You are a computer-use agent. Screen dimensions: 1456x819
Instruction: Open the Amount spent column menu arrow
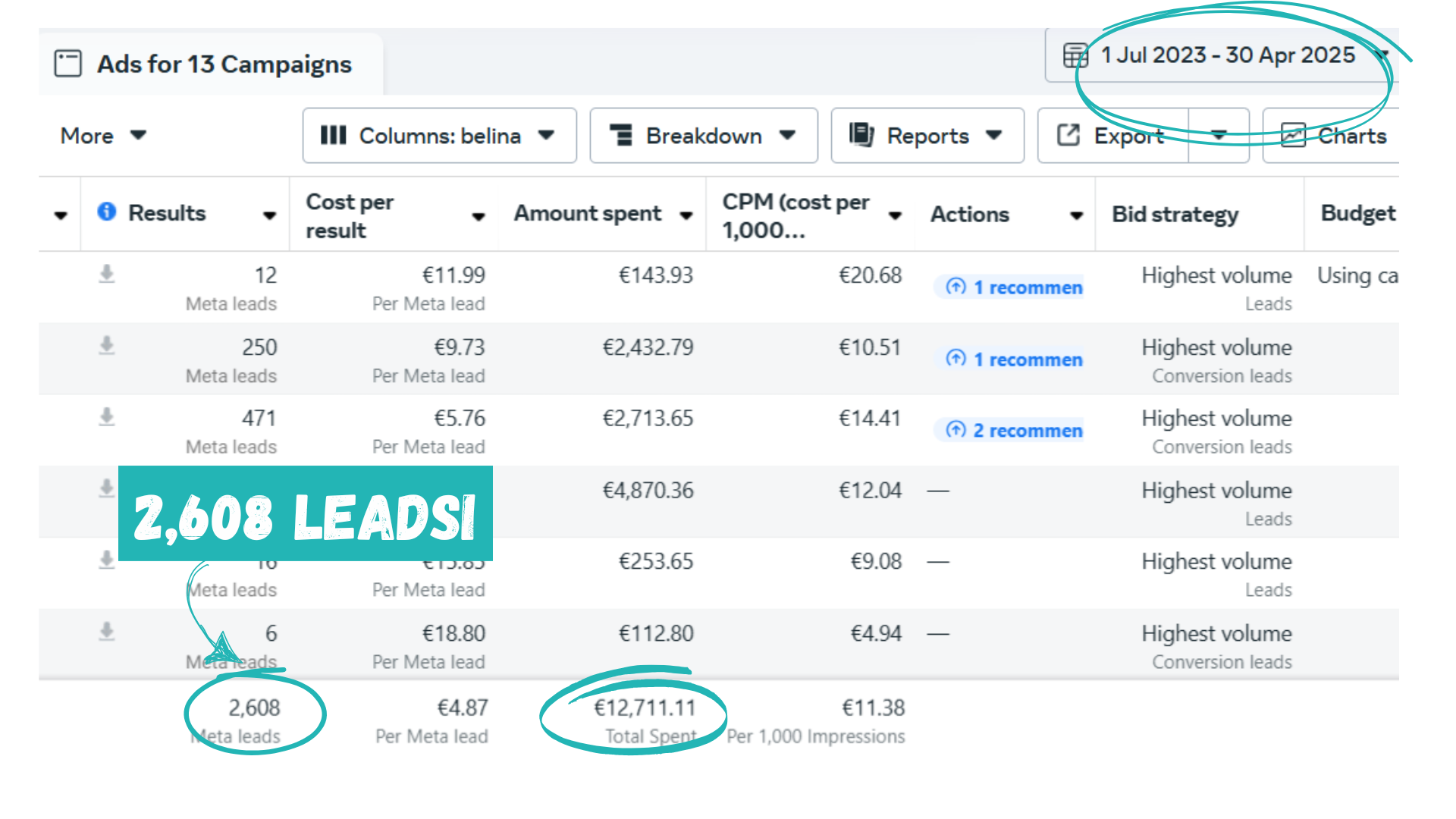(686, 215)
